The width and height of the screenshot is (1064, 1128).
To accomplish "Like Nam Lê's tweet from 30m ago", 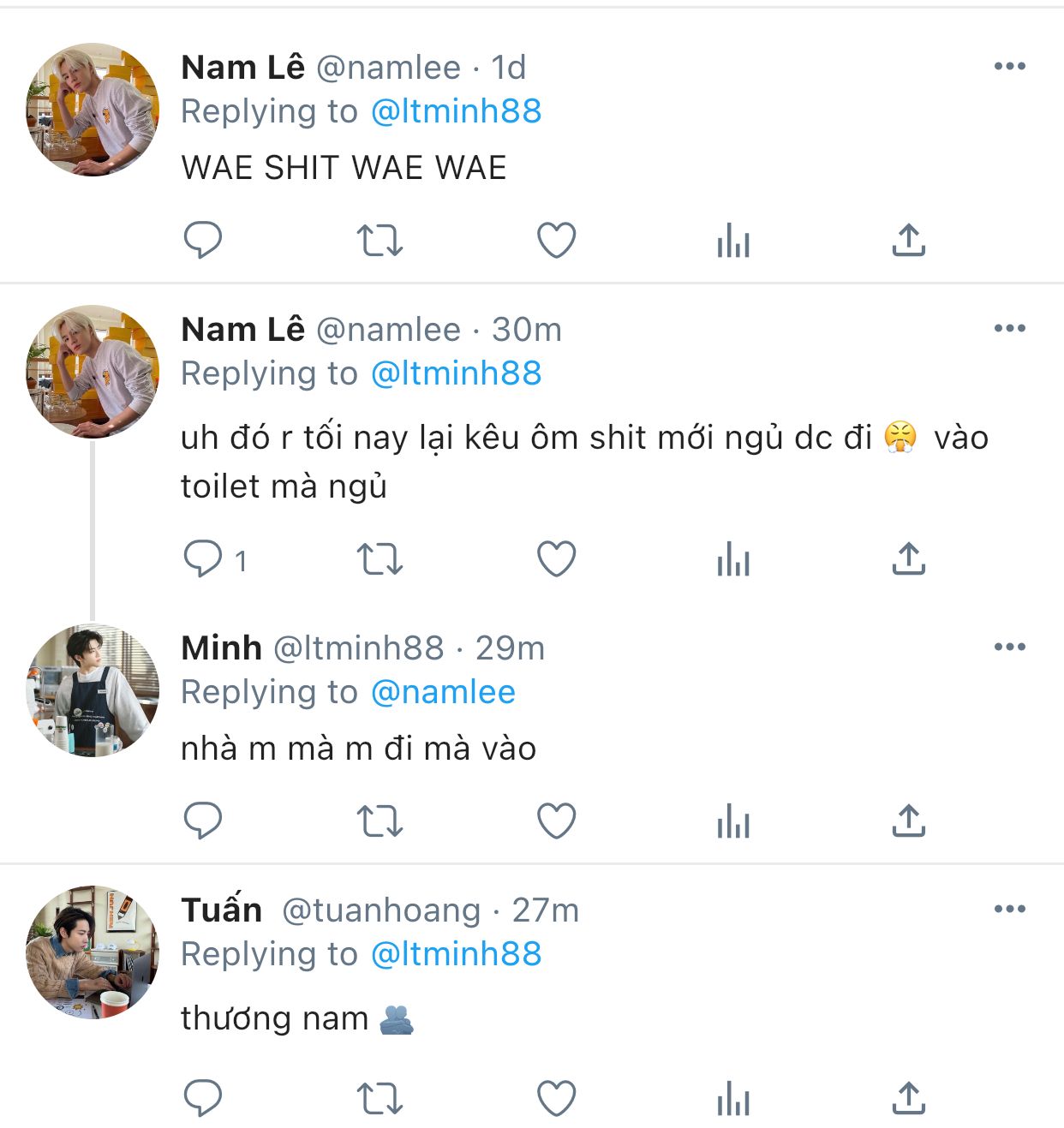I will point(556,559).
